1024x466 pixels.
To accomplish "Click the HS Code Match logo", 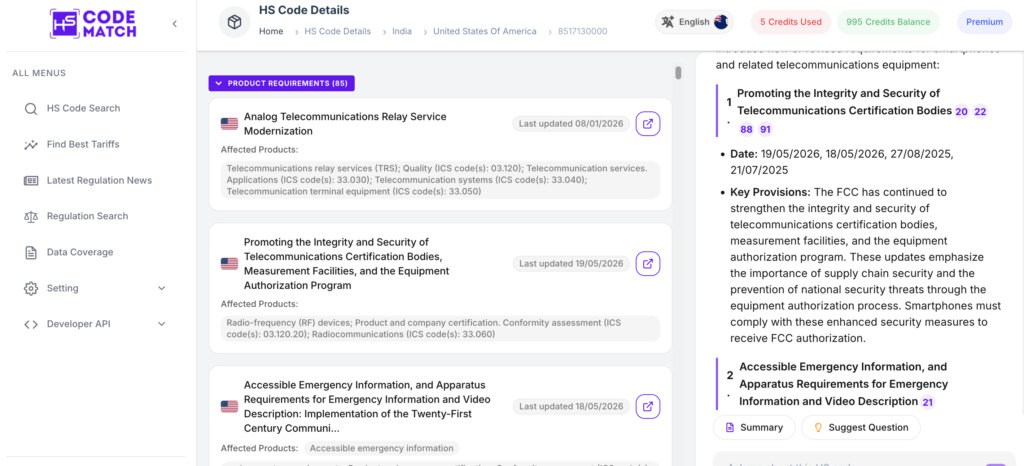I will tap(93, 23).
